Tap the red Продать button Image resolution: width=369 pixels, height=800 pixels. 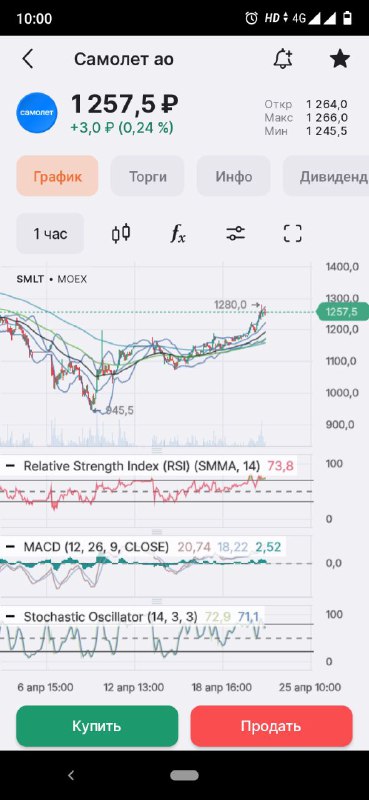click(272, 726)
